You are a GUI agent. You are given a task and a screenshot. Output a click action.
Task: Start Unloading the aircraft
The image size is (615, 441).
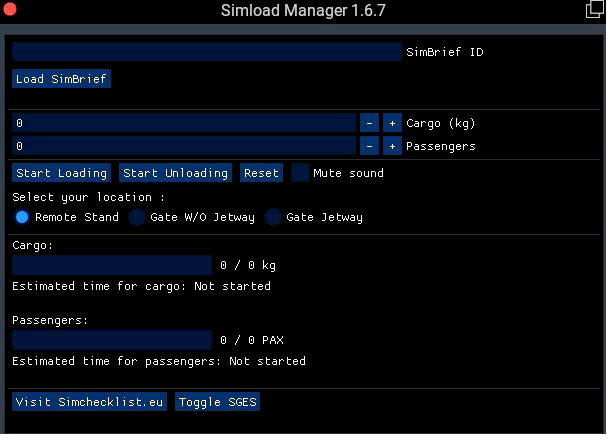[x=175, y=173]
